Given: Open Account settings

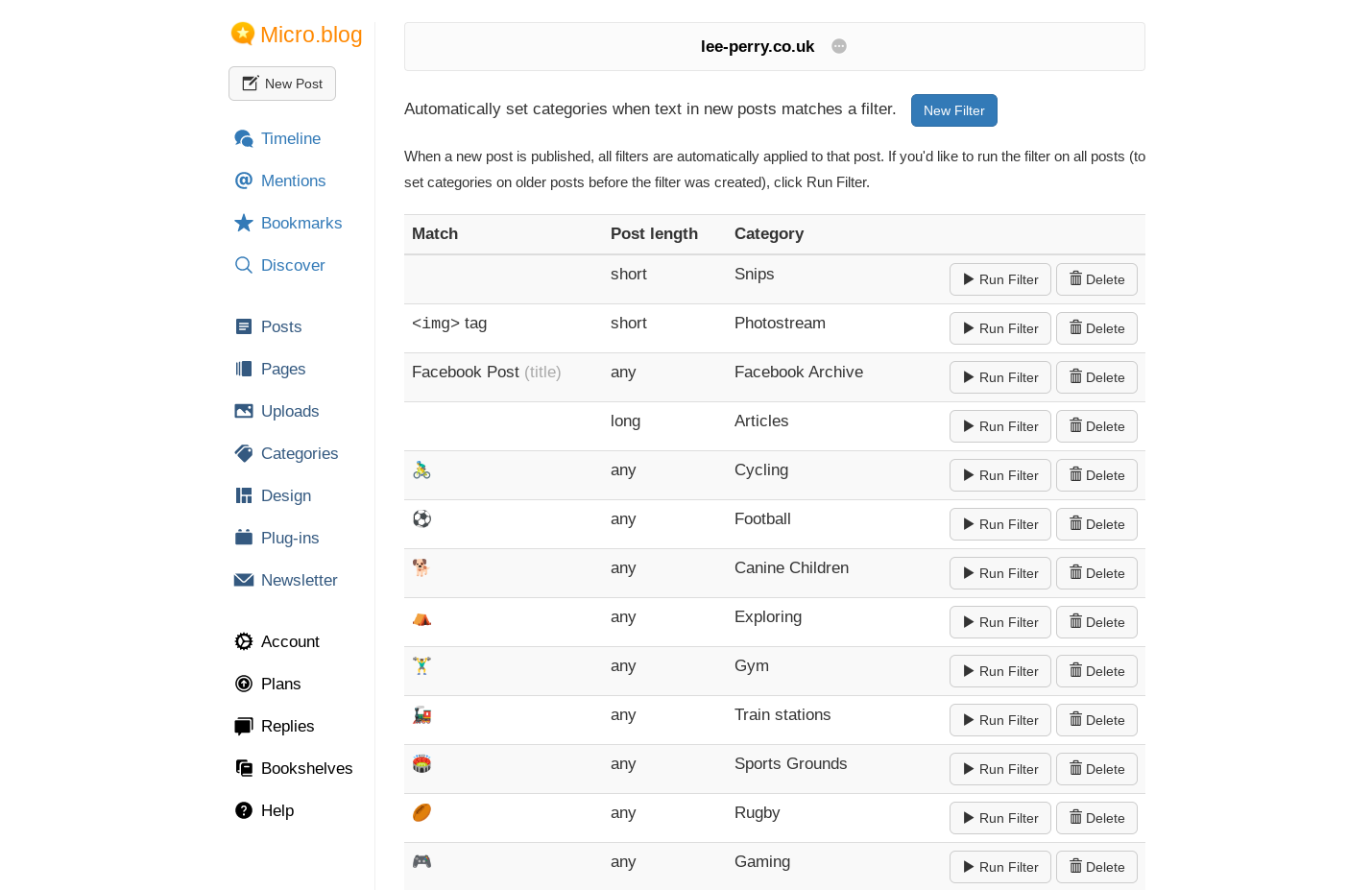Looking at the screenshot, I should pyautogui.click(x=289, y=641).
